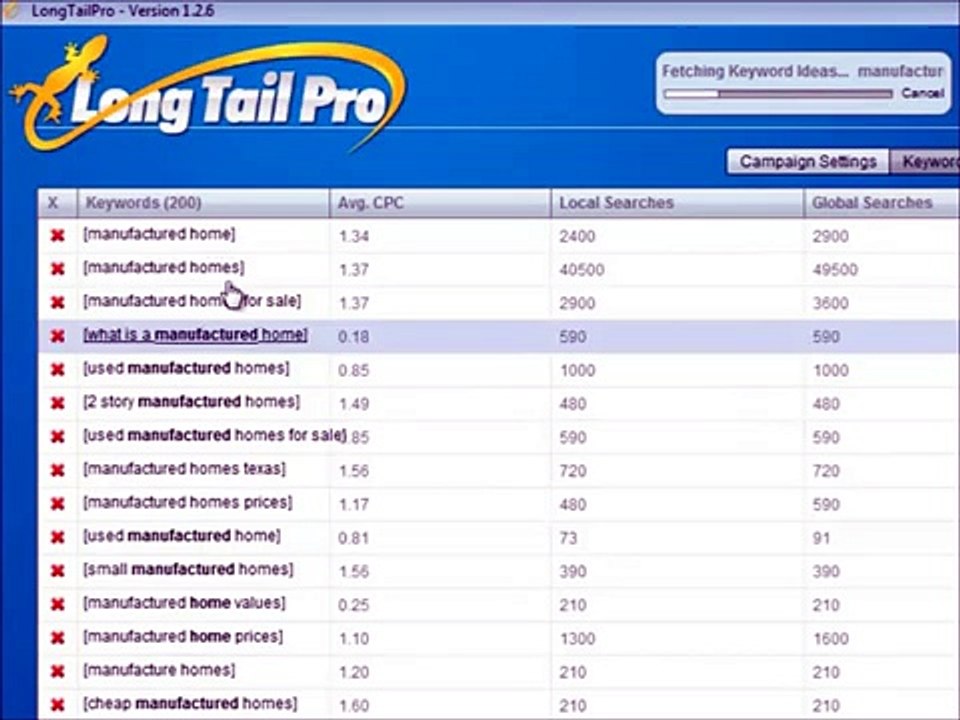Click Avg. CPC value 1.34

[354, 236]
